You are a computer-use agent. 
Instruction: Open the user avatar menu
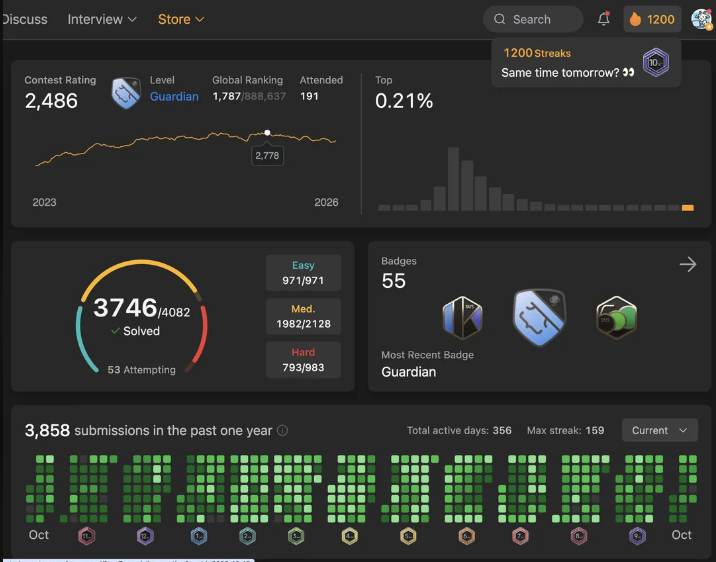click(x=701, y=19)
